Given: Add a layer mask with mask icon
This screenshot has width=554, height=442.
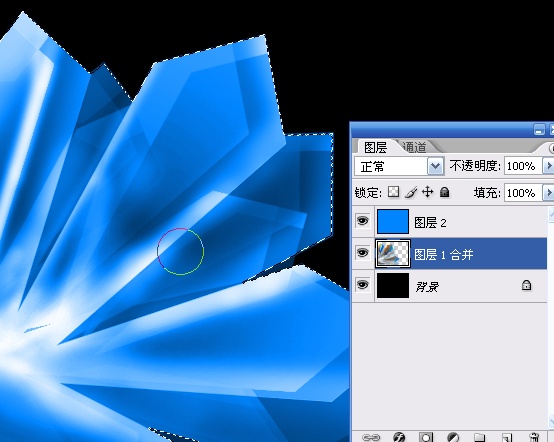Looking at the screenshot, I should tap(426, 437).
